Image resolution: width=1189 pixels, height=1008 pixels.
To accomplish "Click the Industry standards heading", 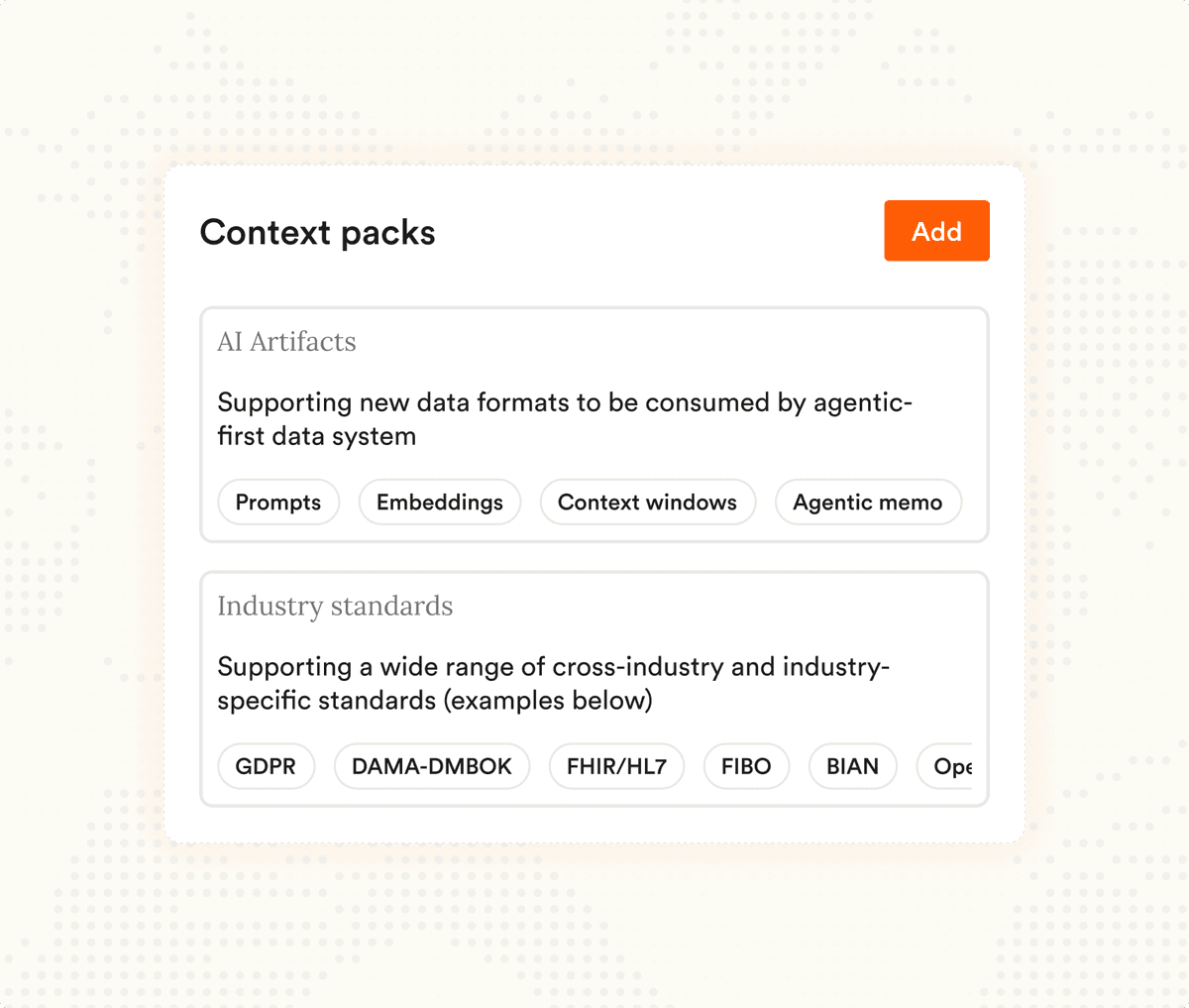I will click(x=335, y=607).
